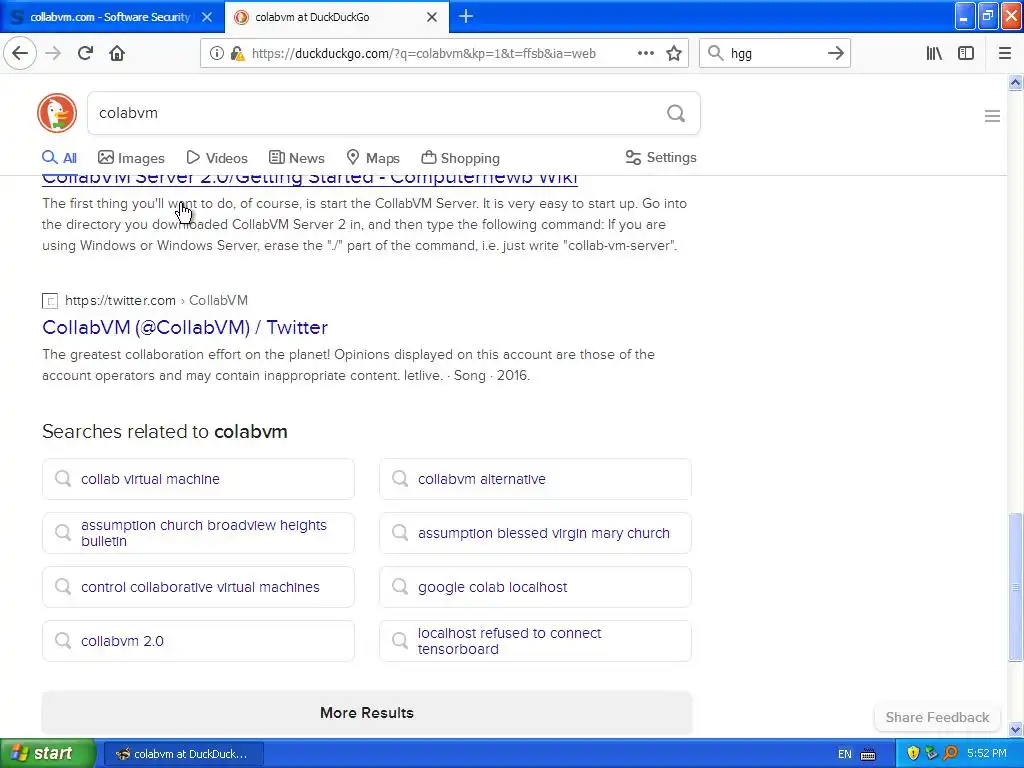Screen dimensions: 1024x768
Task: Click the EN language indicator
Action: click(x=844, y=754)
